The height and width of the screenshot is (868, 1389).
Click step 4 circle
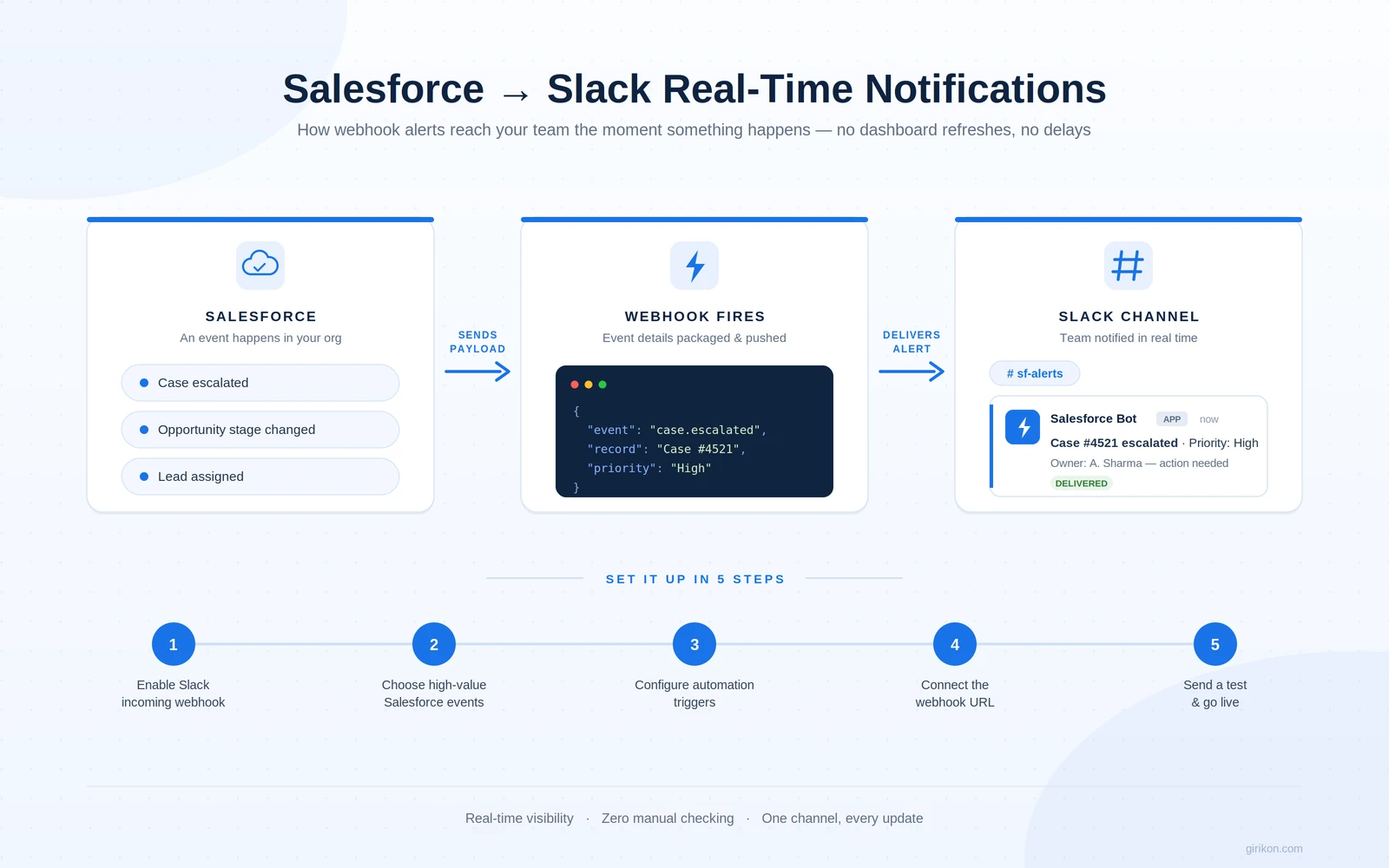point(955,644)
